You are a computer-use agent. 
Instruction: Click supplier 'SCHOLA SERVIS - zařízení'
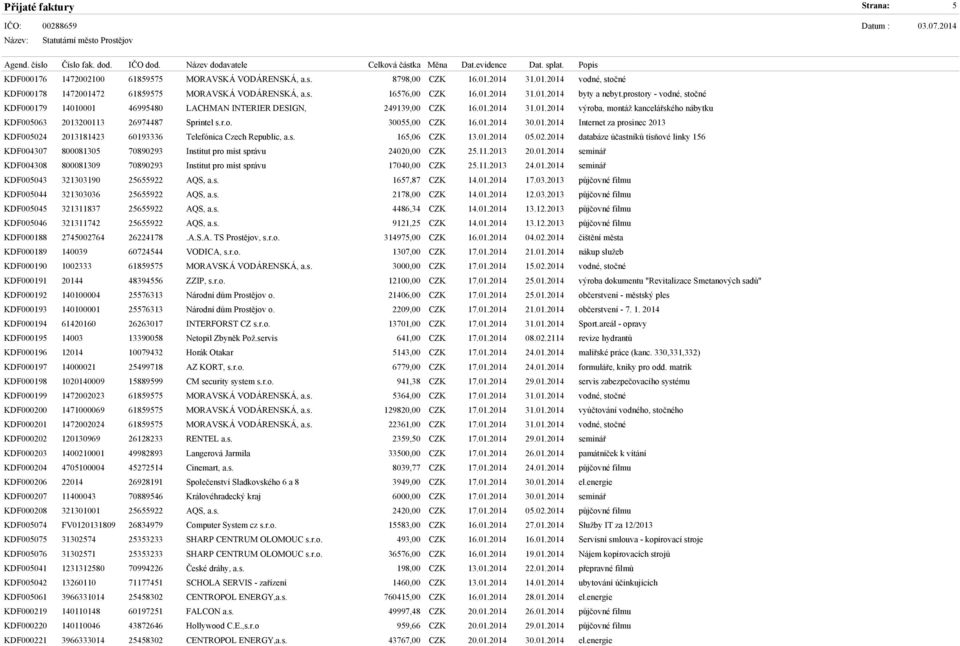[x=236, y=583]
